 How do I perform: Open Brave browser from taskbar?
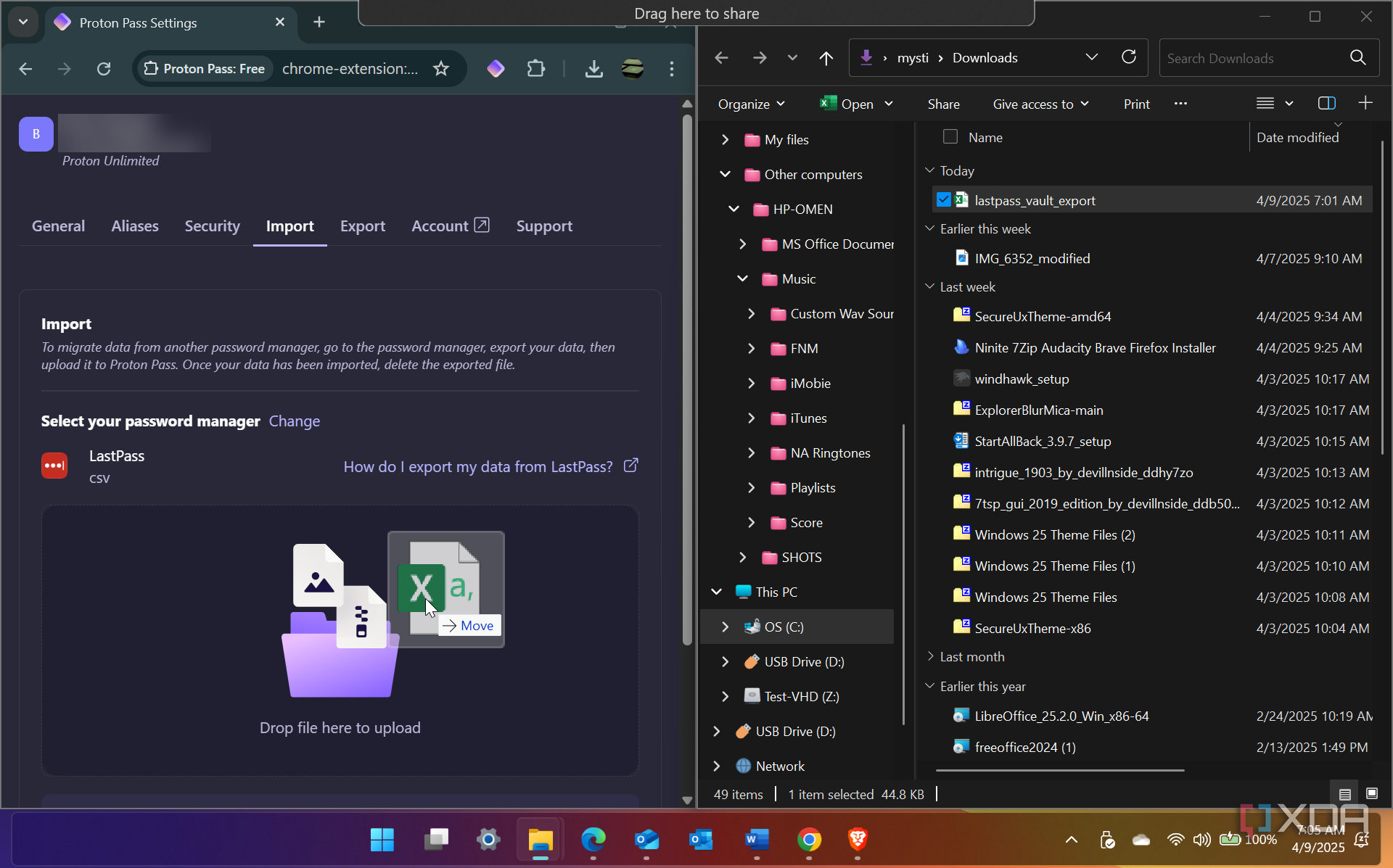click(x=858, y=840)
